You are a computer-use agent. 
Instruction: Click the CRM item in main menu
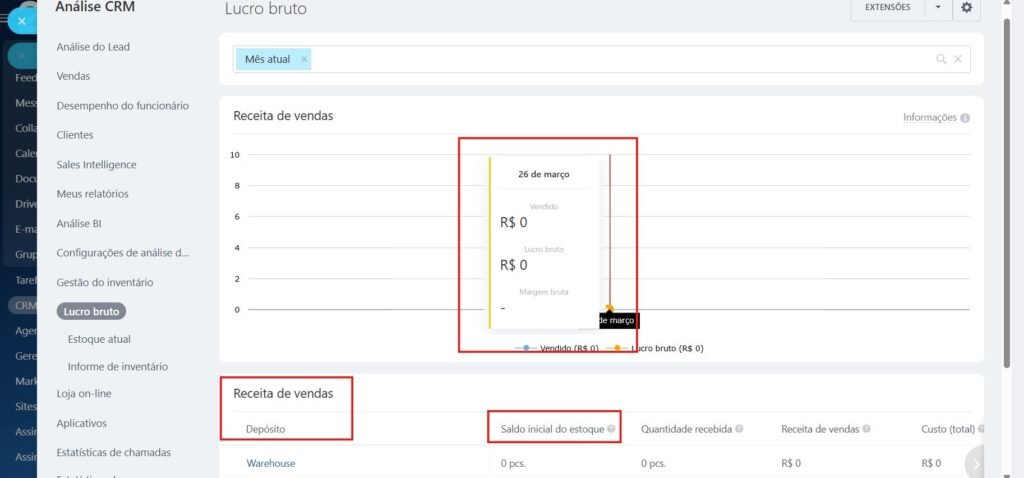(25, 305)
